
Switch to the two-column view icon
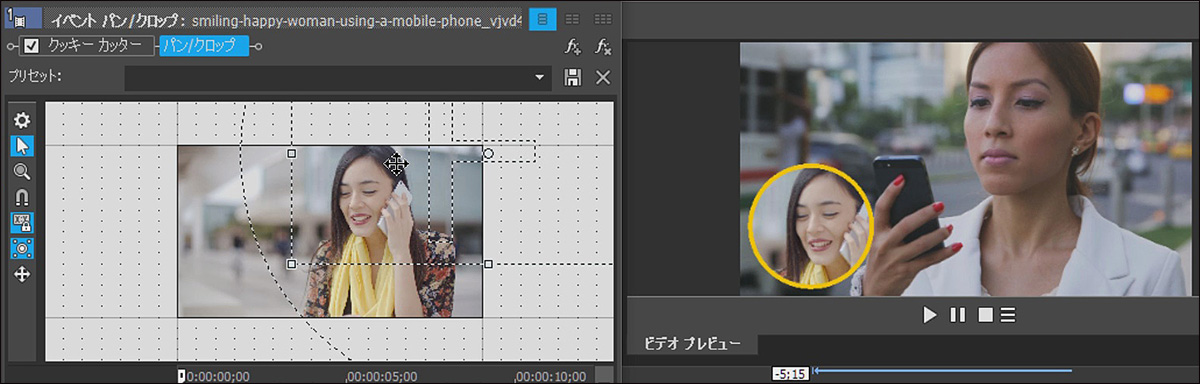573,18
